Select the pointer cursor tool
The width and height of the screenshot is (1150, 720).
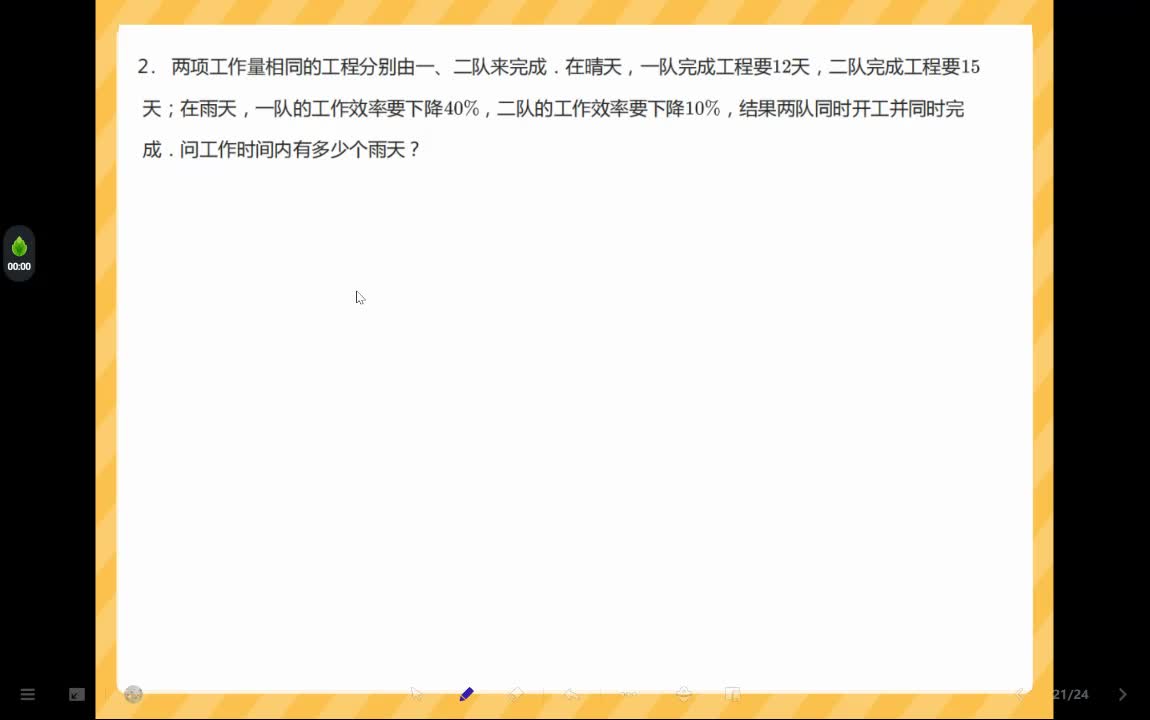(417, 694)
